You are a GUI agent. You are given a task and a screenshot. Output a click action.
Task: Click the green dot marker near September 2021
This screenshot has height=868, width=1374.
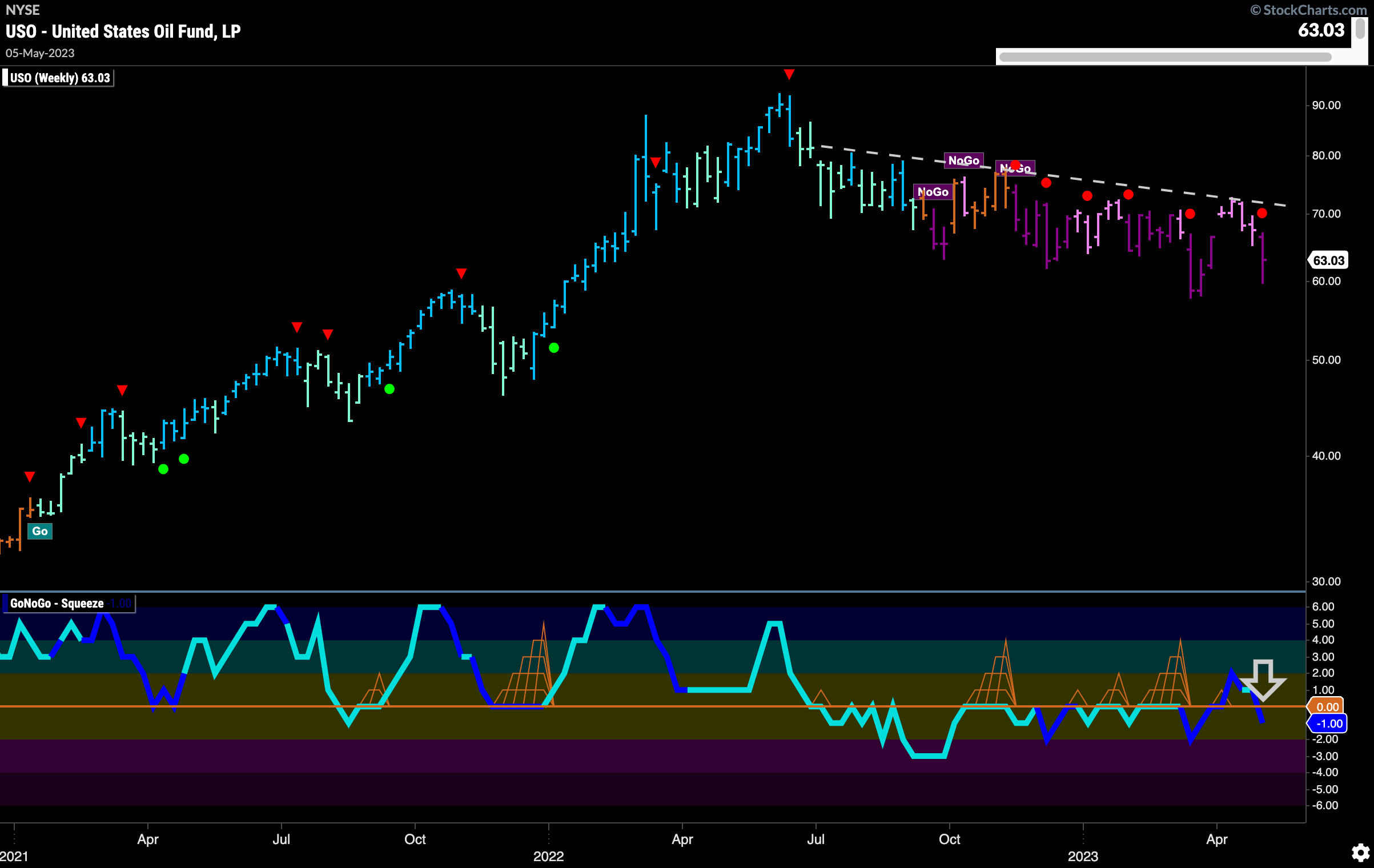[389, 389]
